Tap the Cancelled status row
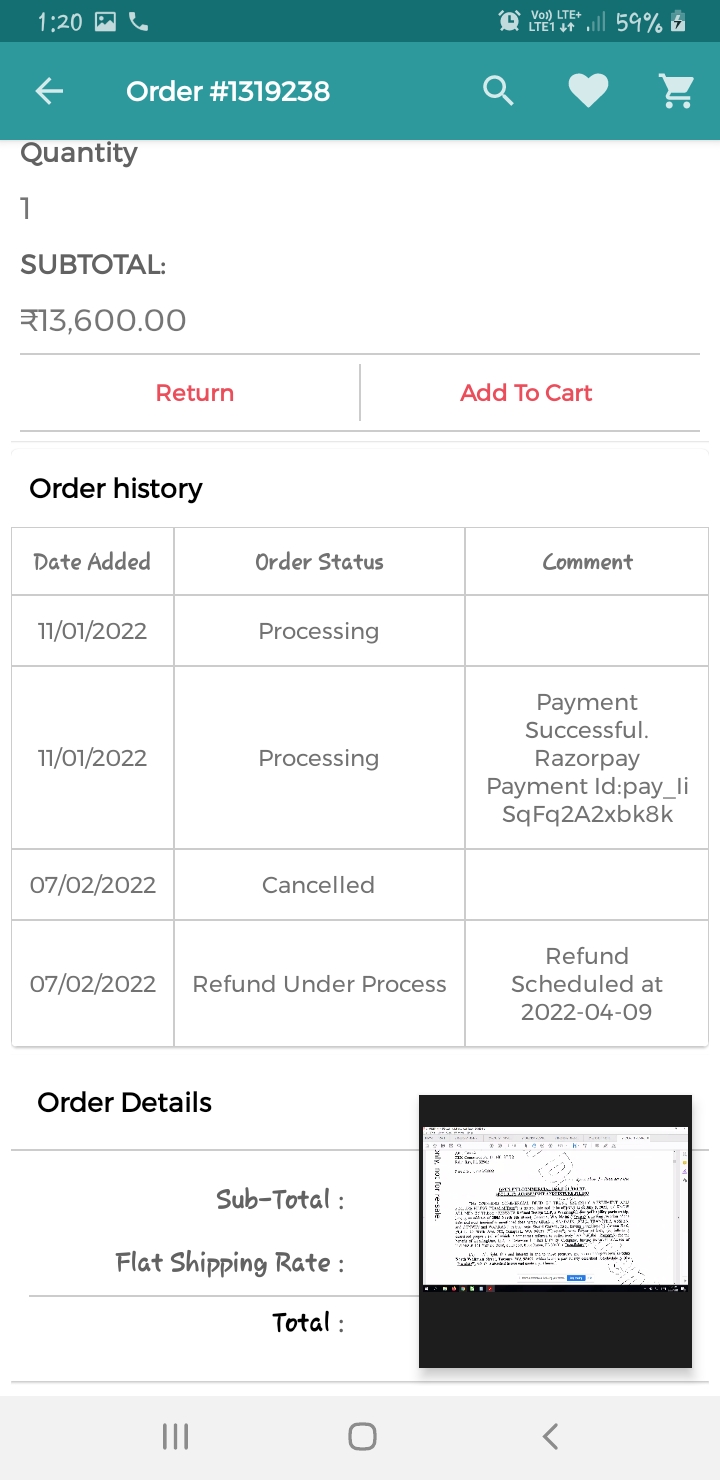Image resolution: width=720 pixels, height=1480 pixels. click(318, 885)
